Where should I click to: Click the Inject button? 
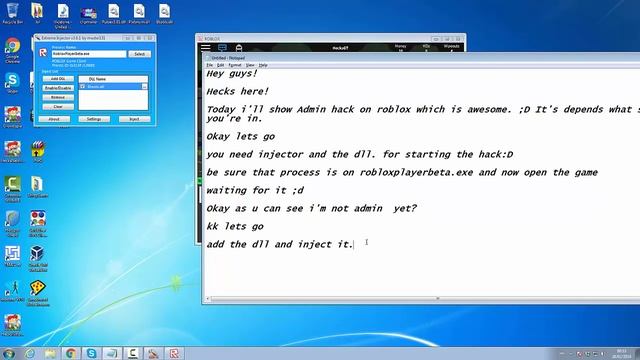click(x=134, y=119)
